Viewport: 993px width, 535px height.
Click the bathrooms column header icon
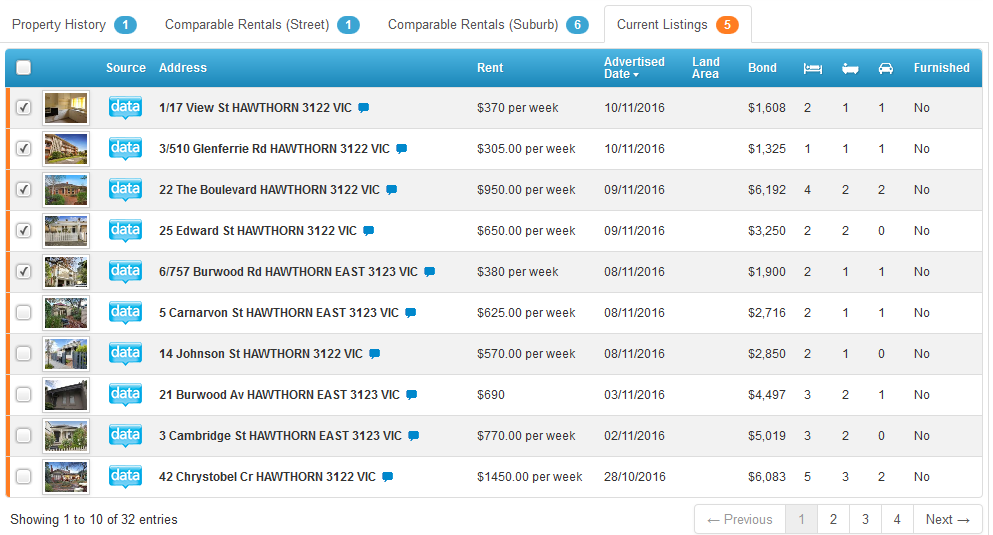[849, 68]
